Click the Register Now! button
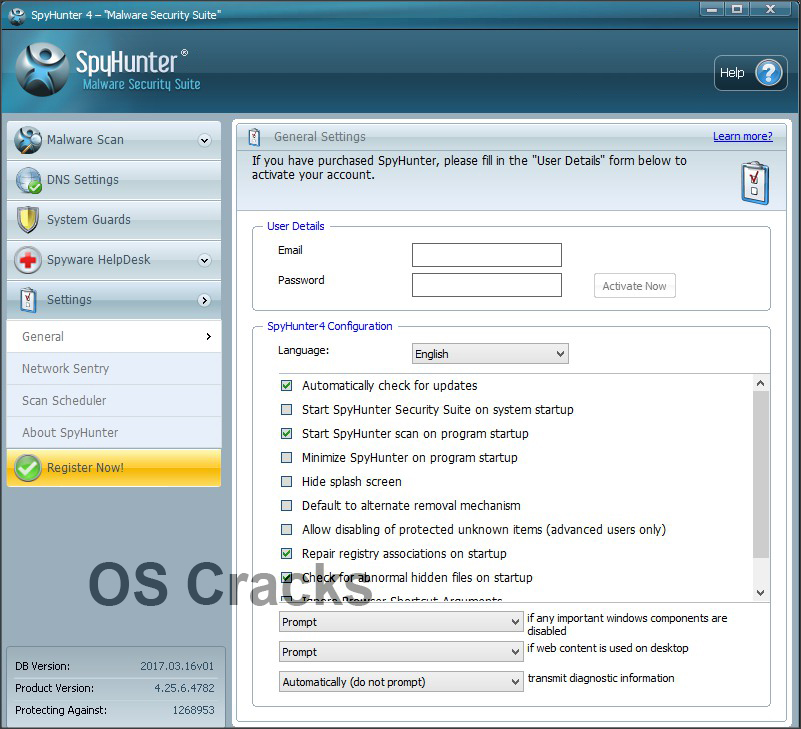This screenshot has width=801, height=729. point(114,468)
